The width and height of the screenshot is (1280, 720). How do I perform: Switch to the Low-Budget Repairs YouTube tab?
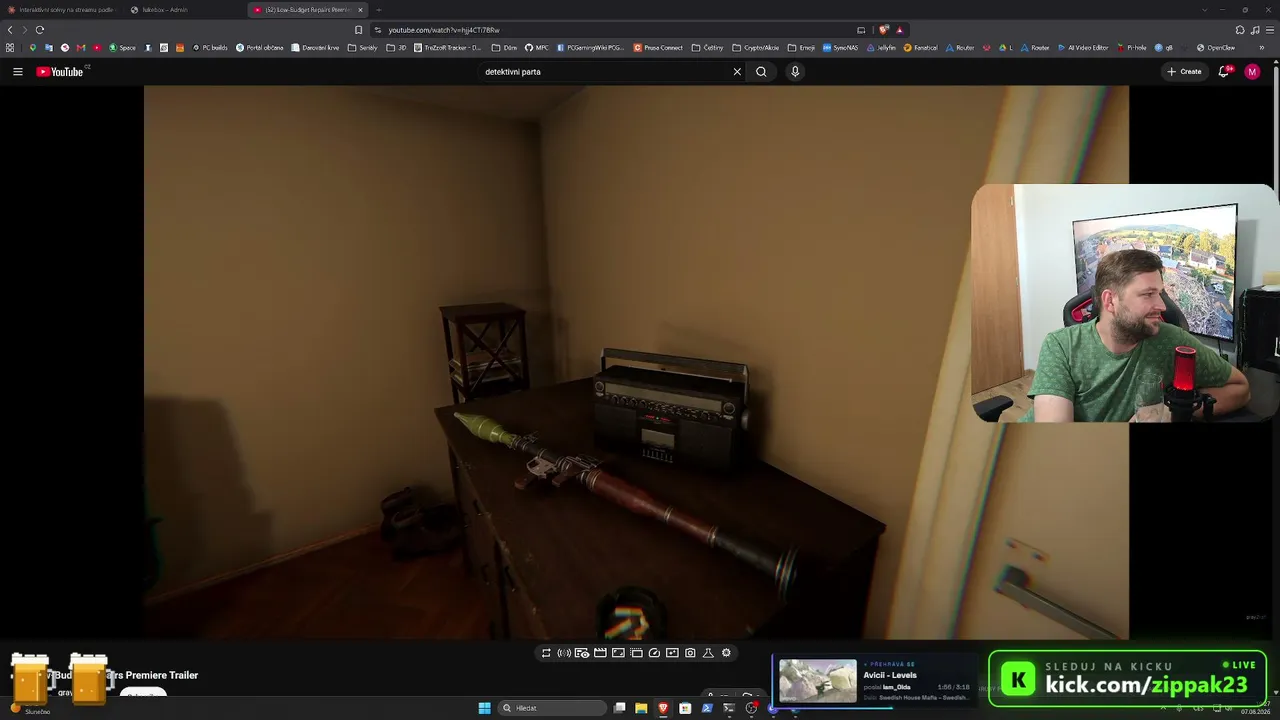pyautogui.click(x=308, y=10)
